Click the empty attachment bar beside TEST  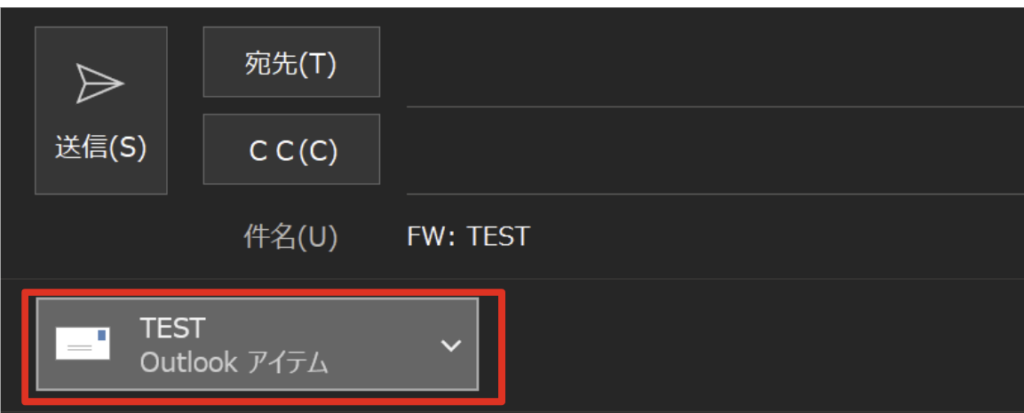(x=750, y=345)
